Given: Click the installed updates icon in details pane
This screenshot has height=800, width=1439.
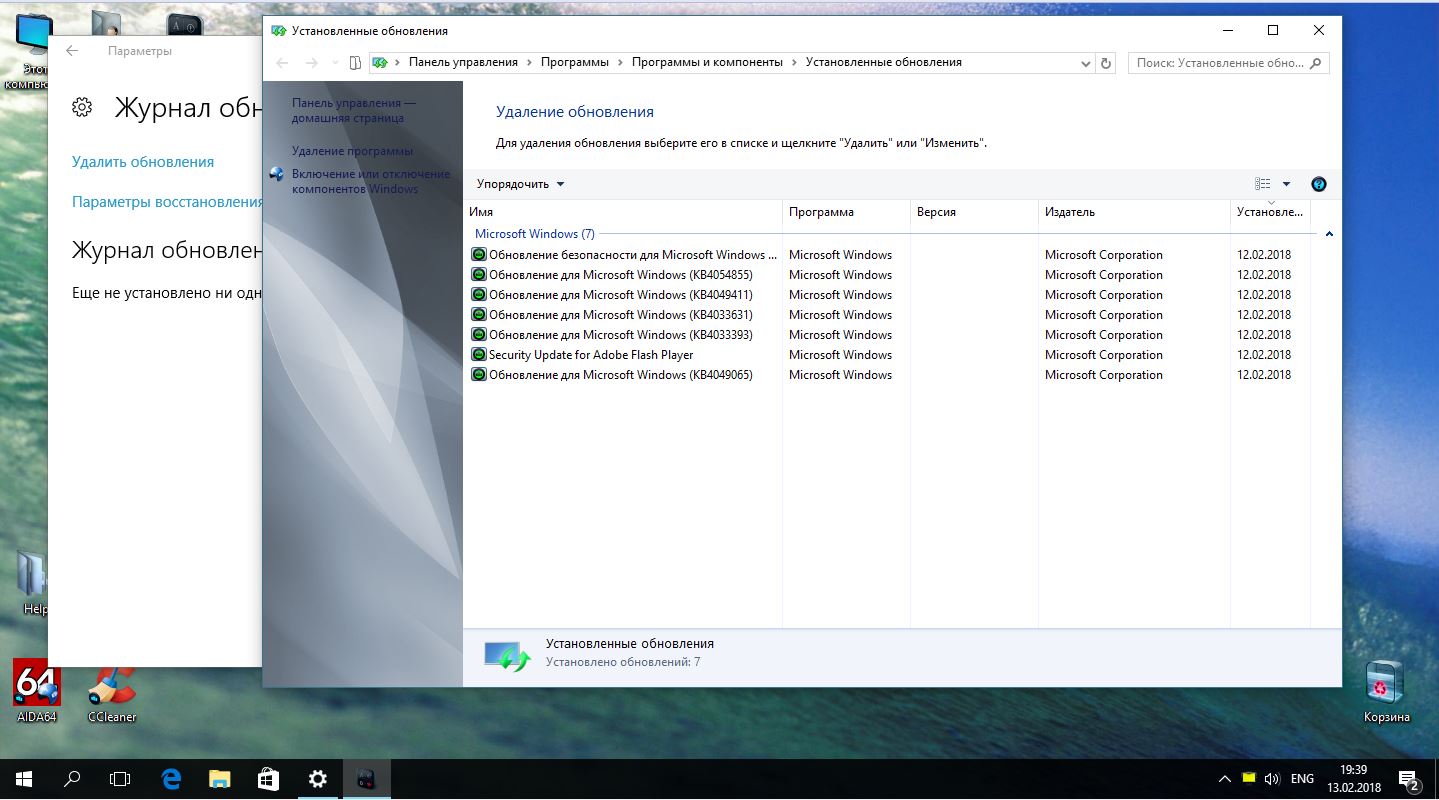Looking at the screenshot, I should point(507,656).
